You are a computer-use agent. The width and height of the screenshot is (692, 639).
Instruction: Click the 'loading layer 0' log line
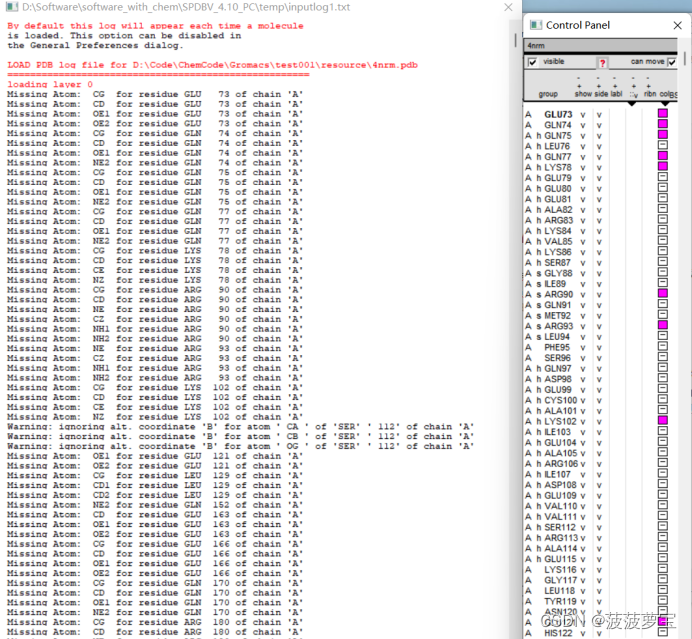[x=50, y=84]
